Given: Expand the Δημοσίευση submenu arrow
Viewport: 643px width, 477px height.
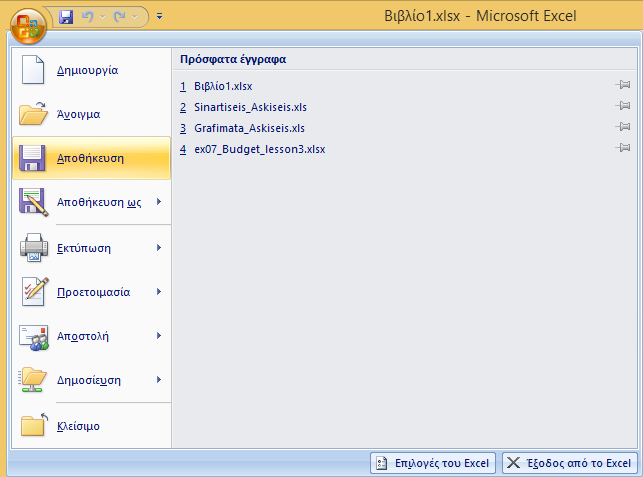Looking at the screenshot, I should [x=159, y=379].
